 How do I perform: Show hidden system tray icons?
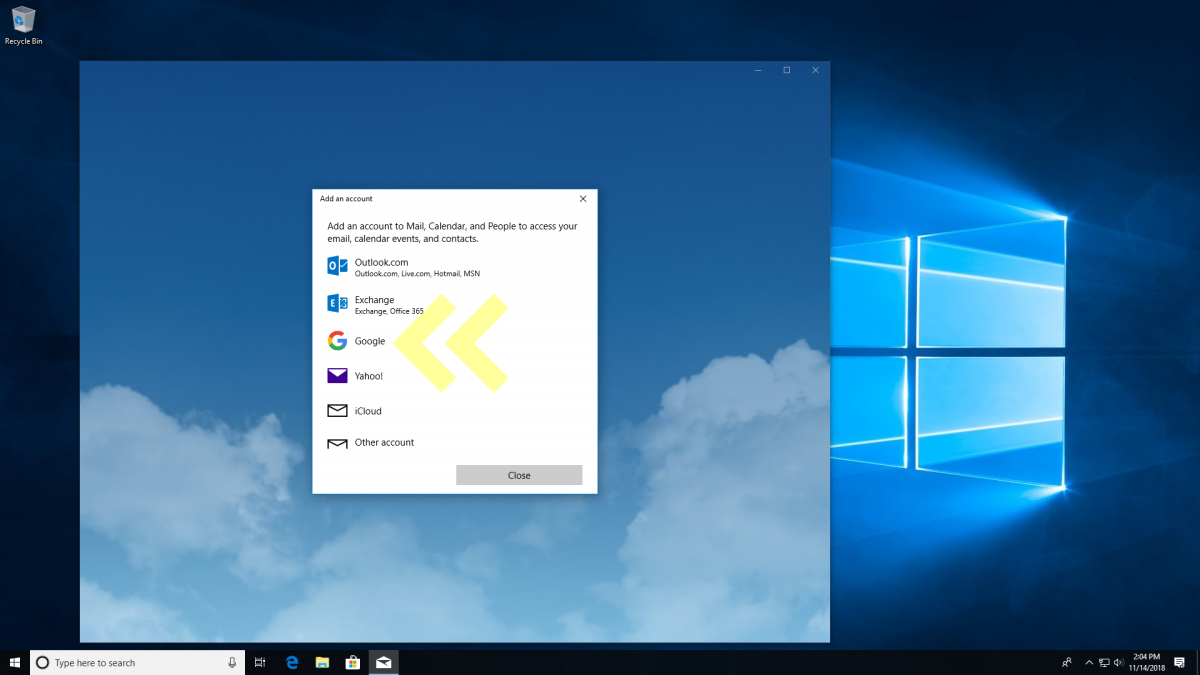(x=1089, y=662)
